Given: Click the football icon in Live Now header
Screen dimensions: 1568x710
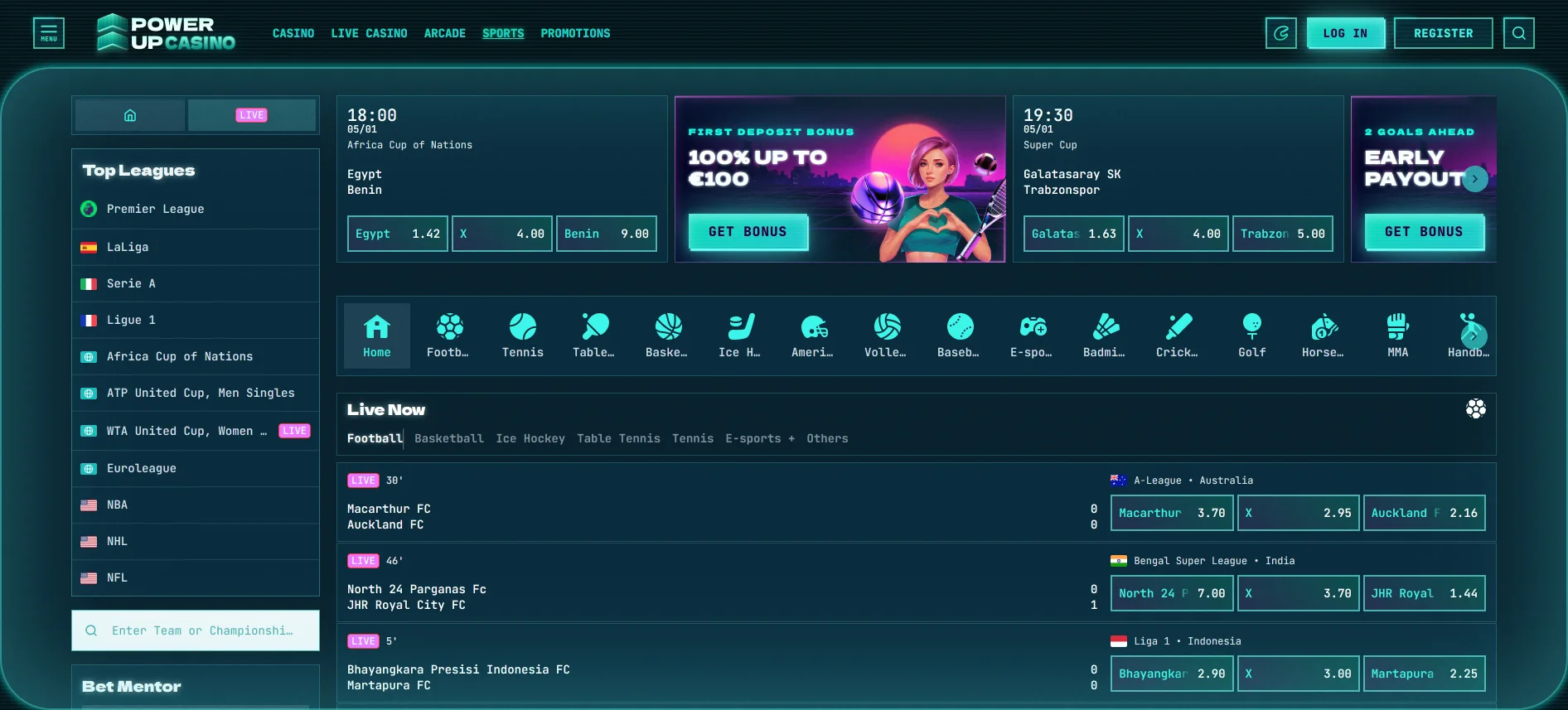Looking at the screenshot, I should (x=1475, y=408).
